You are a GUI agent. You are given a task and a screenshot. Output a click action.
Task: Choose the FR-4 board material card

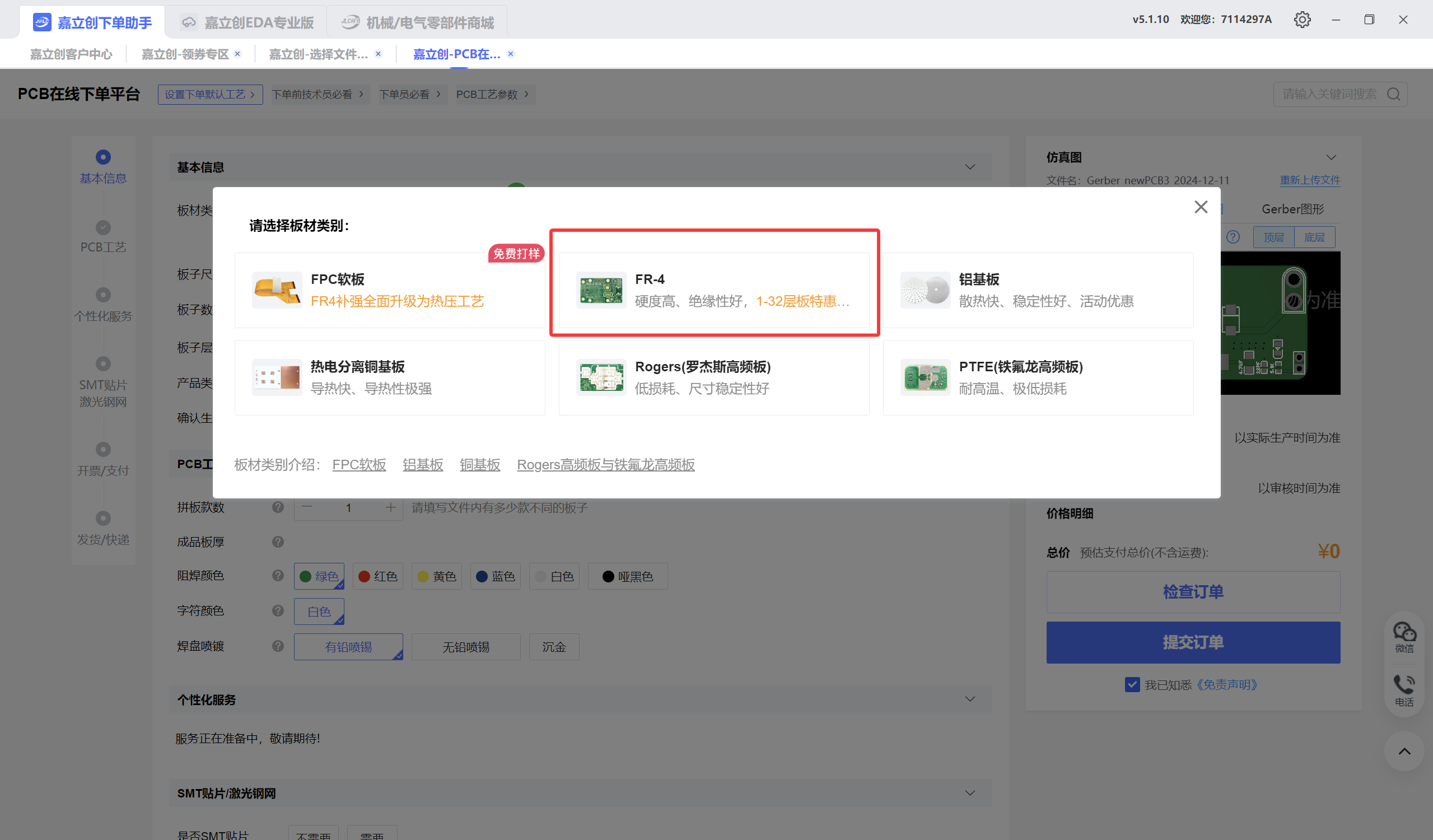[x=713, y=290]
